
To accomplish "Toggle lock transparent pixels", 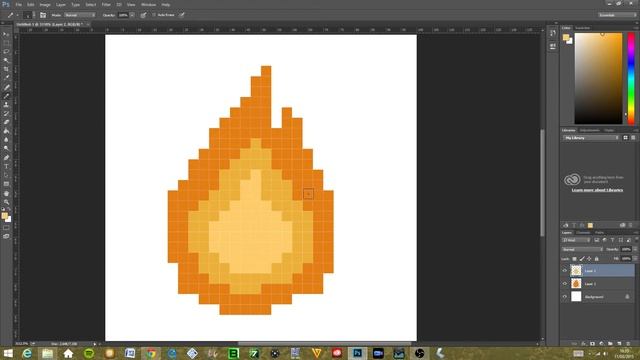I will click(574, 259).
